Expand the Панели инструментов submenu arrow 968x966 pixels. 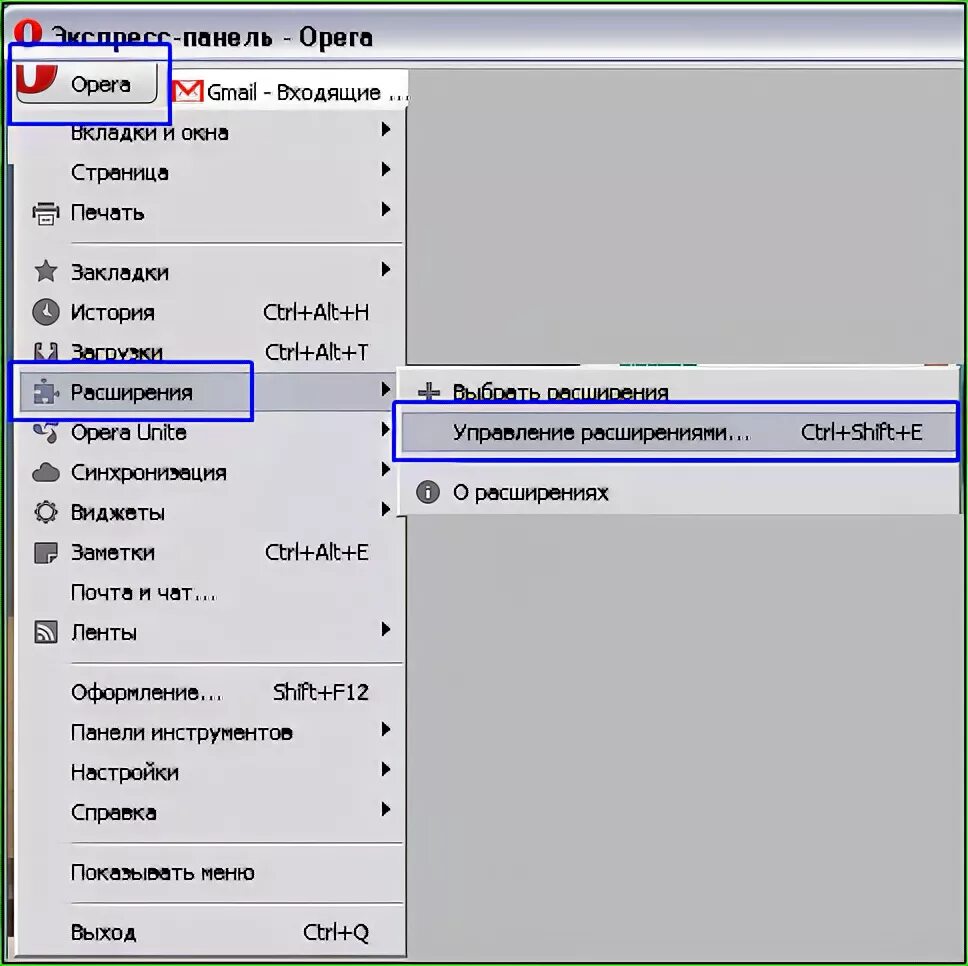386,729
